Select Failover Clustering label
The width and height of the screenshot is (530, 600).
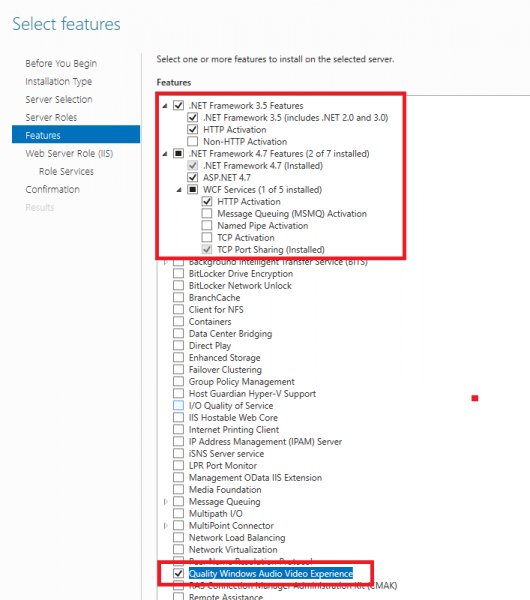click(x=225, y=369)
